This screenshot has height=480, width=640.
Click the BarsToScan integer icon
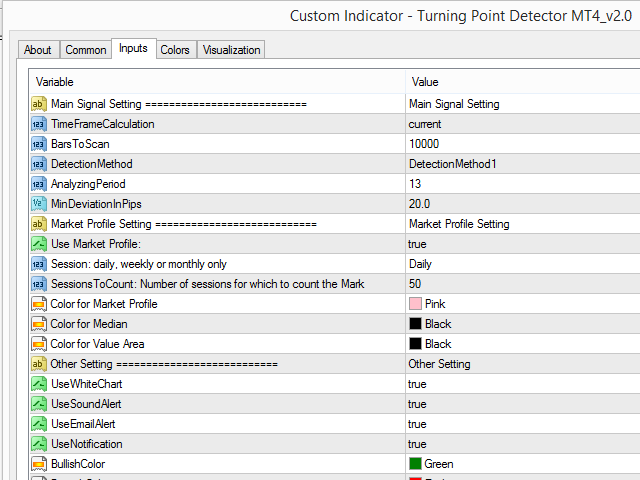point(39,144)
